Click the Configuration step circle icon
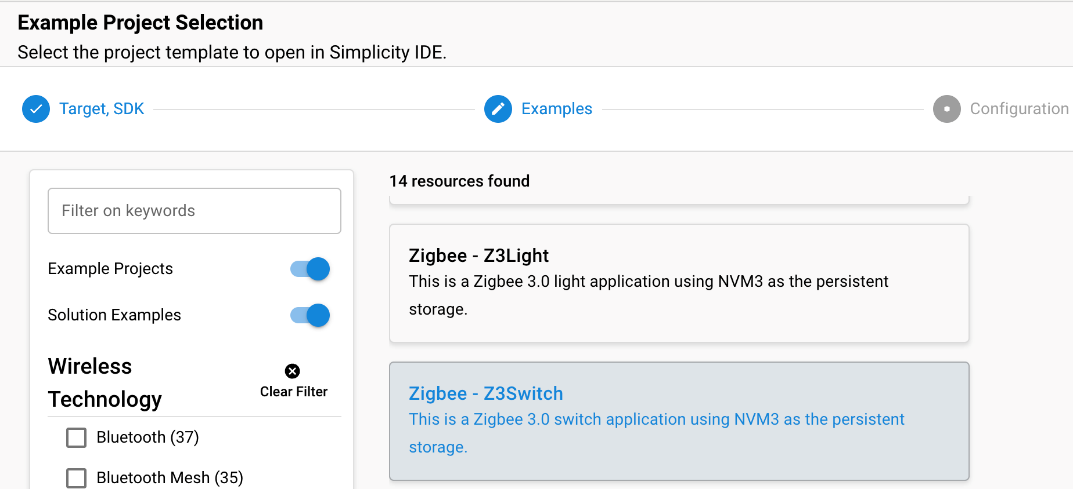This screenshot has width=1073, height=489. [x=946, y=109]
